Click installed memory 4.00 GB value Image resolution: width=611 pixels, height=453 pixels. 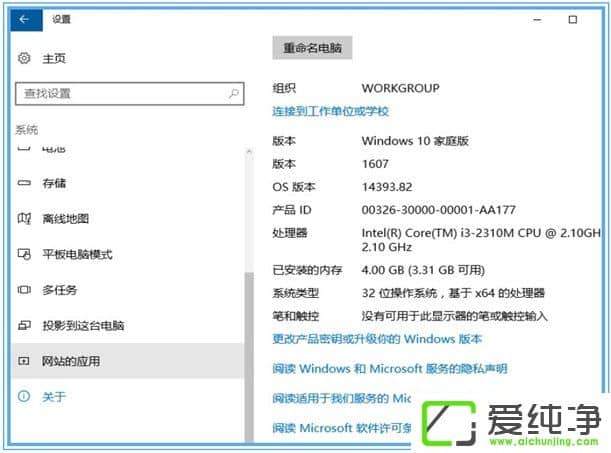pyautogui.click(x=423, y=270)
